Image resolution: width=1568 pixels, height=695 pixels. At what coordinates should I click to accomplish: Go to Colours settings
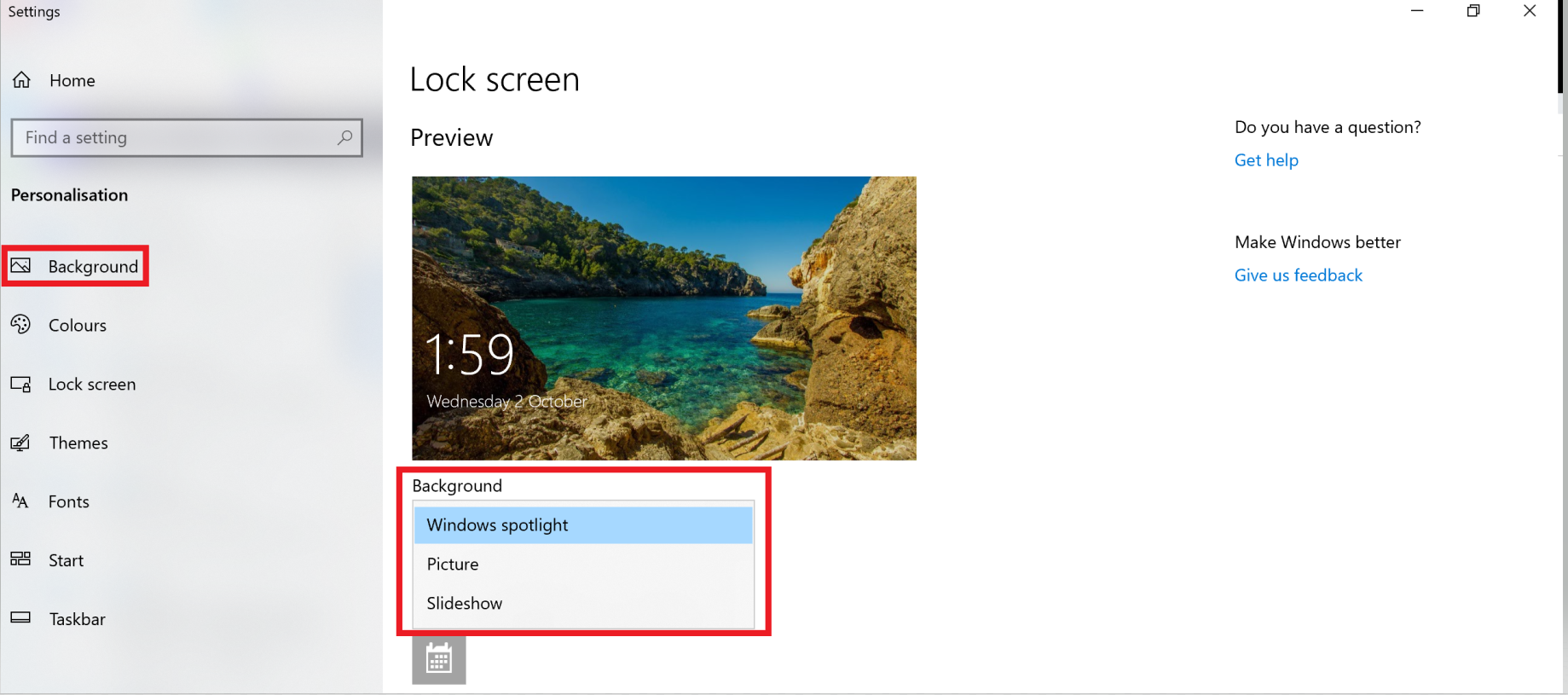[x=78, y=325]
